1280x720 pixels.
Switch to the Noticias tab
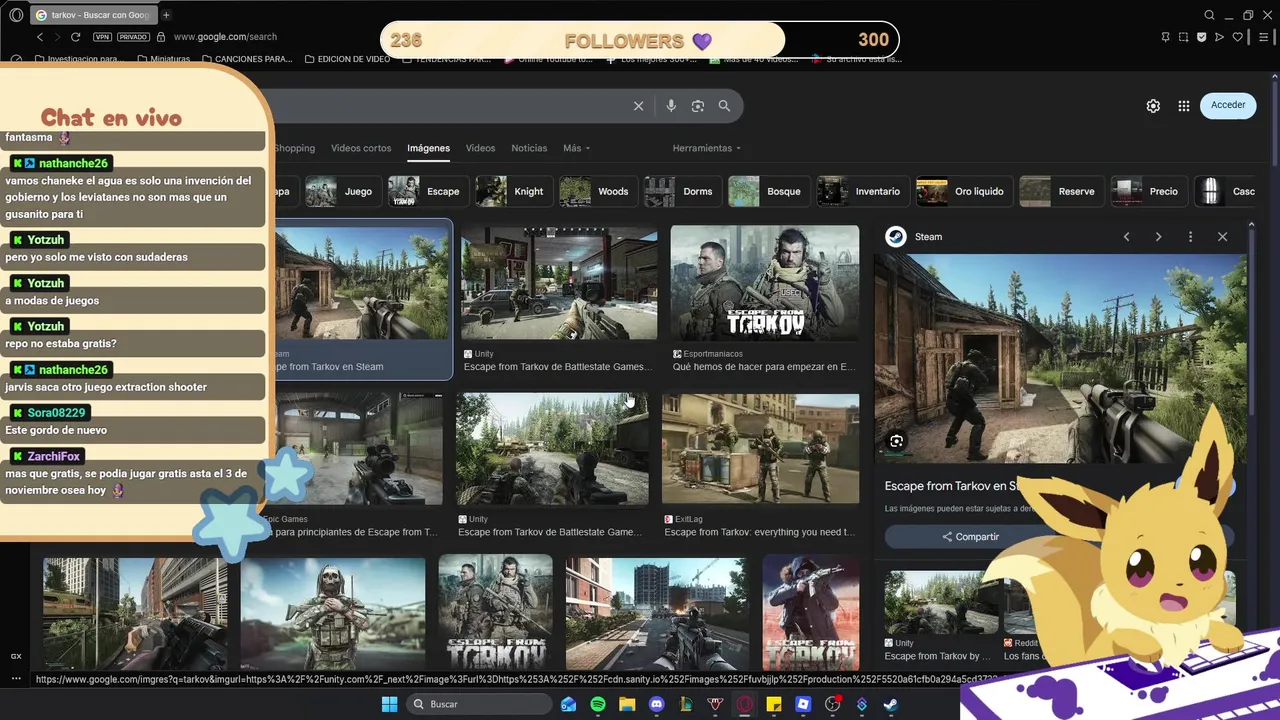pyautogui.click(x=529, y=148)
